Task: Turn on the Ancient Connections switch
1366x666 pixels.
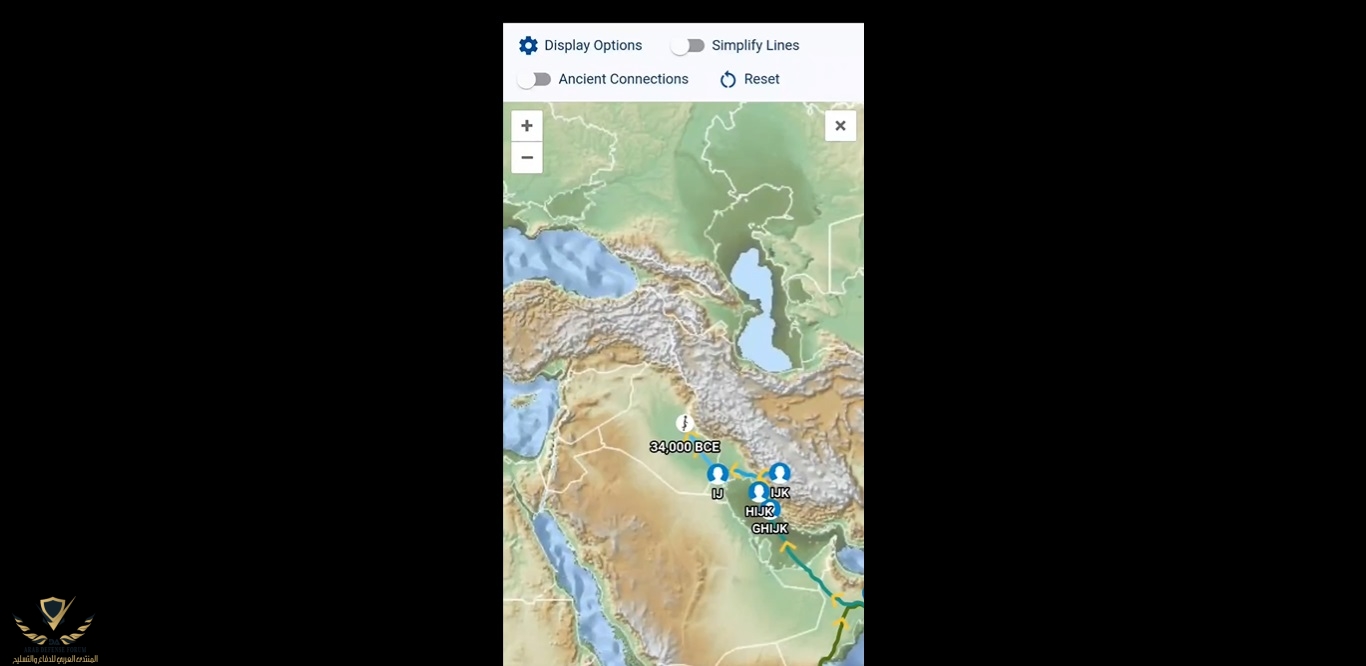Action: tap(534, 80)
